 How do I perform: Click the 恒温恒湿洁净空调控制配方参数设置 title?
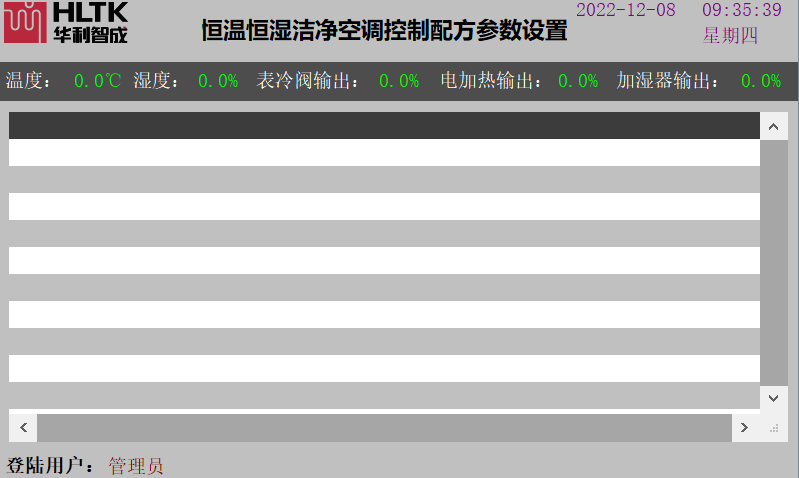tap(384, 31)
